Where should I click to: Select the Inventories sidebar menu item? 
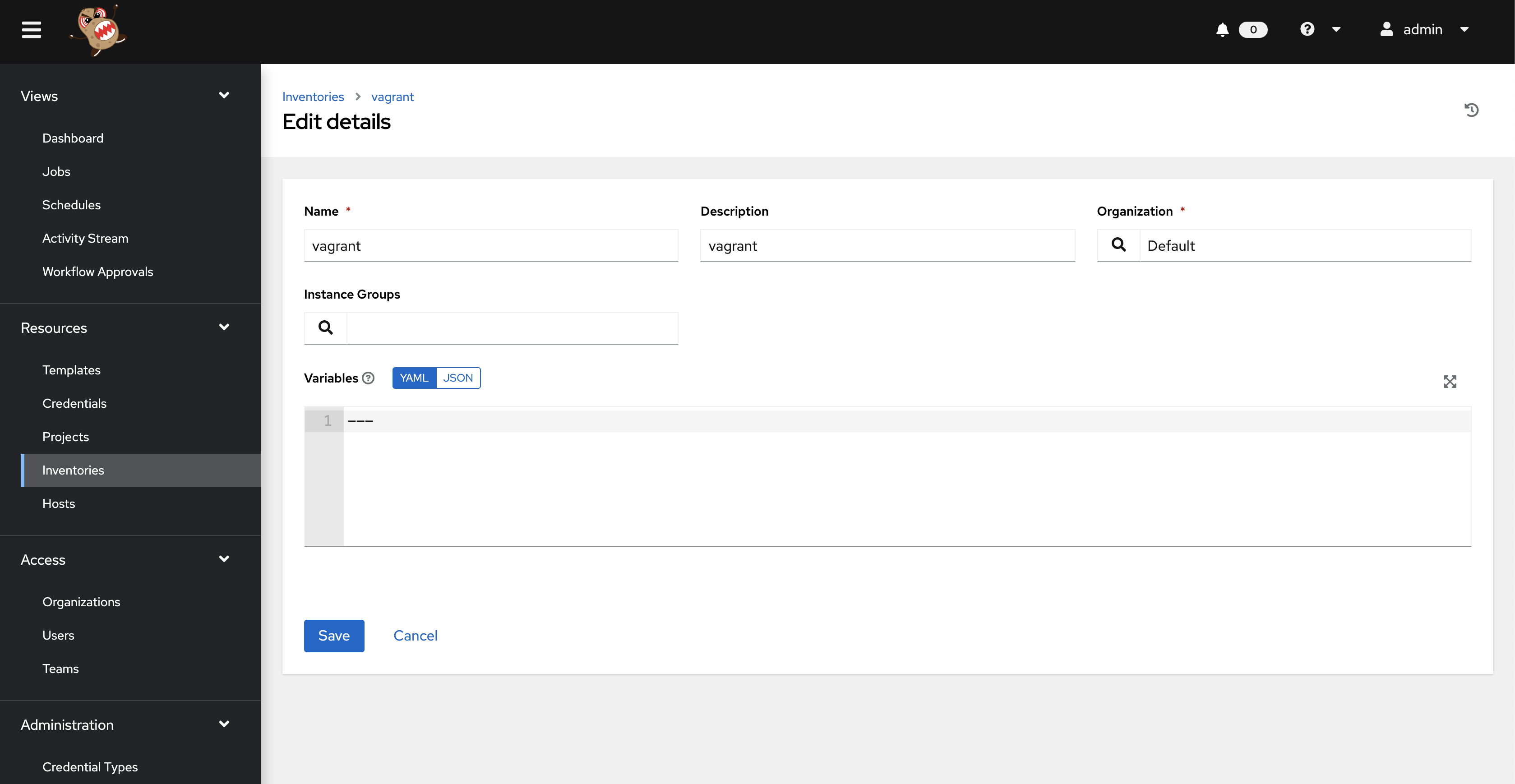(73, 470)
